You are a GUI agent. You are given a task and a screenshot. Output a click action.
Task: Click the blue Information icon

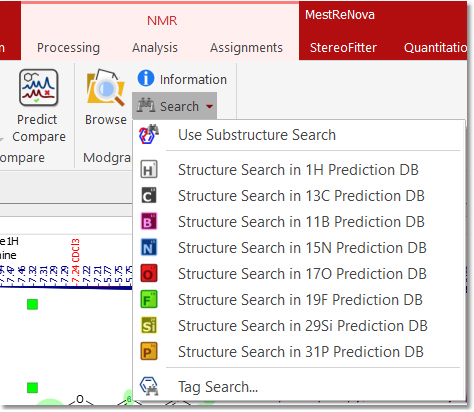point(146,78)
